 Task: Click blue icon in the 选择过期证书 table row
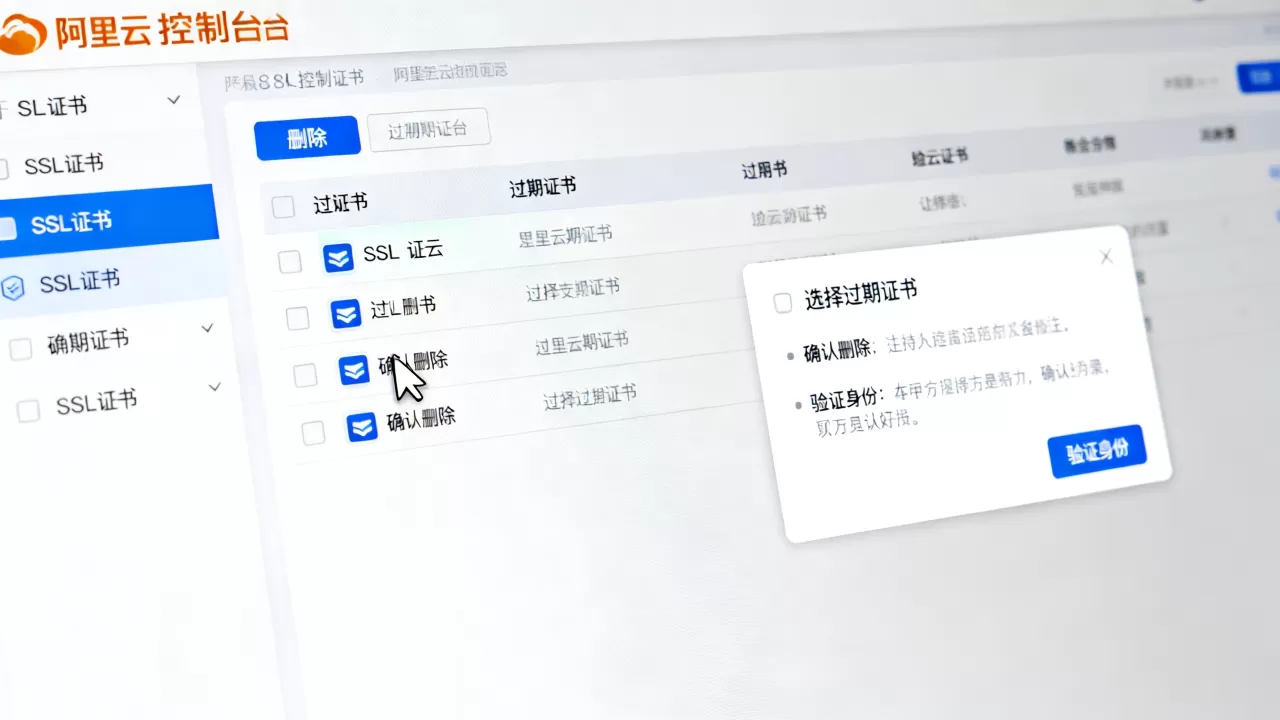362,427
